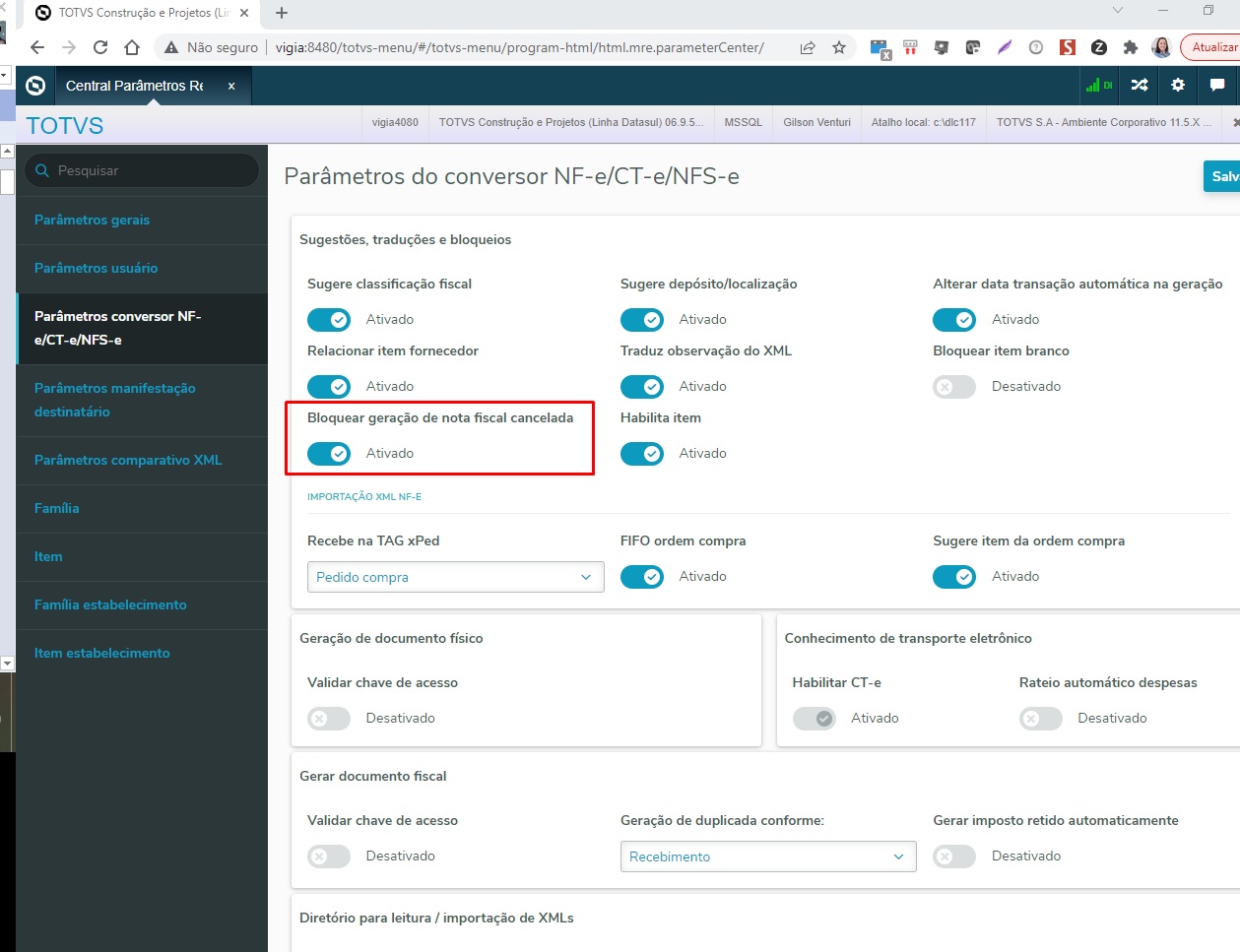Click the Não seguro security warning
The height and width of the screenshot is (952, 1240).
(x=211, y=47)
